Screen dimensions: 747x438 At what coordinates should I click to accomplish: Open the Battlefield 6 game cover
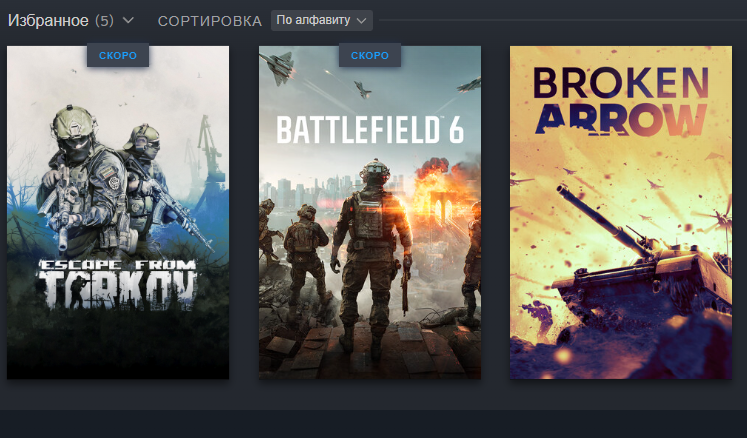[x=370, y=213]
